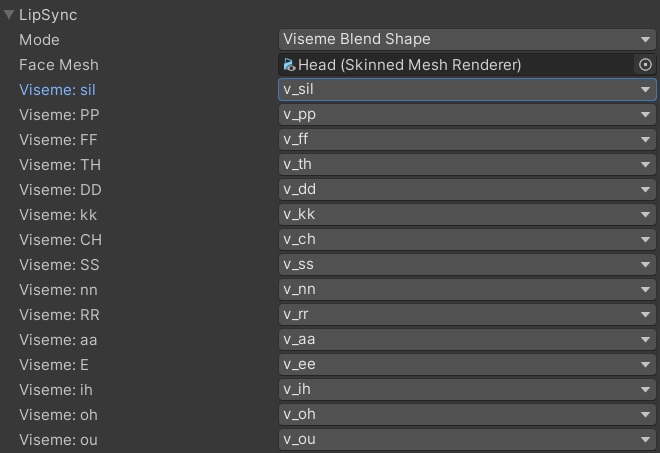This screenshot has width=660, height=453.
Task: Open the Viseme CH dropdown v_ch
Action: 467,240
